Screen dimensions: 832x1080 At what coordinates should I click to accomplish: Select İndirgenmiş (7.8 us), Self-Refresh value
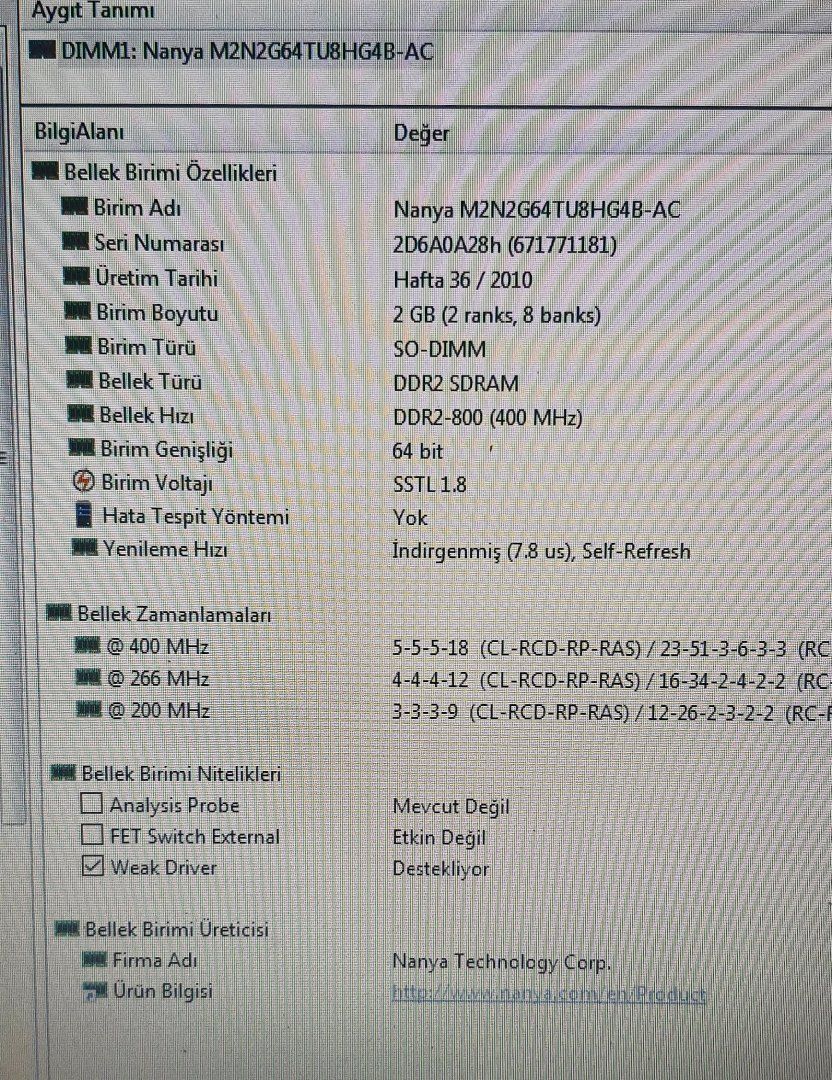point(541,551)
